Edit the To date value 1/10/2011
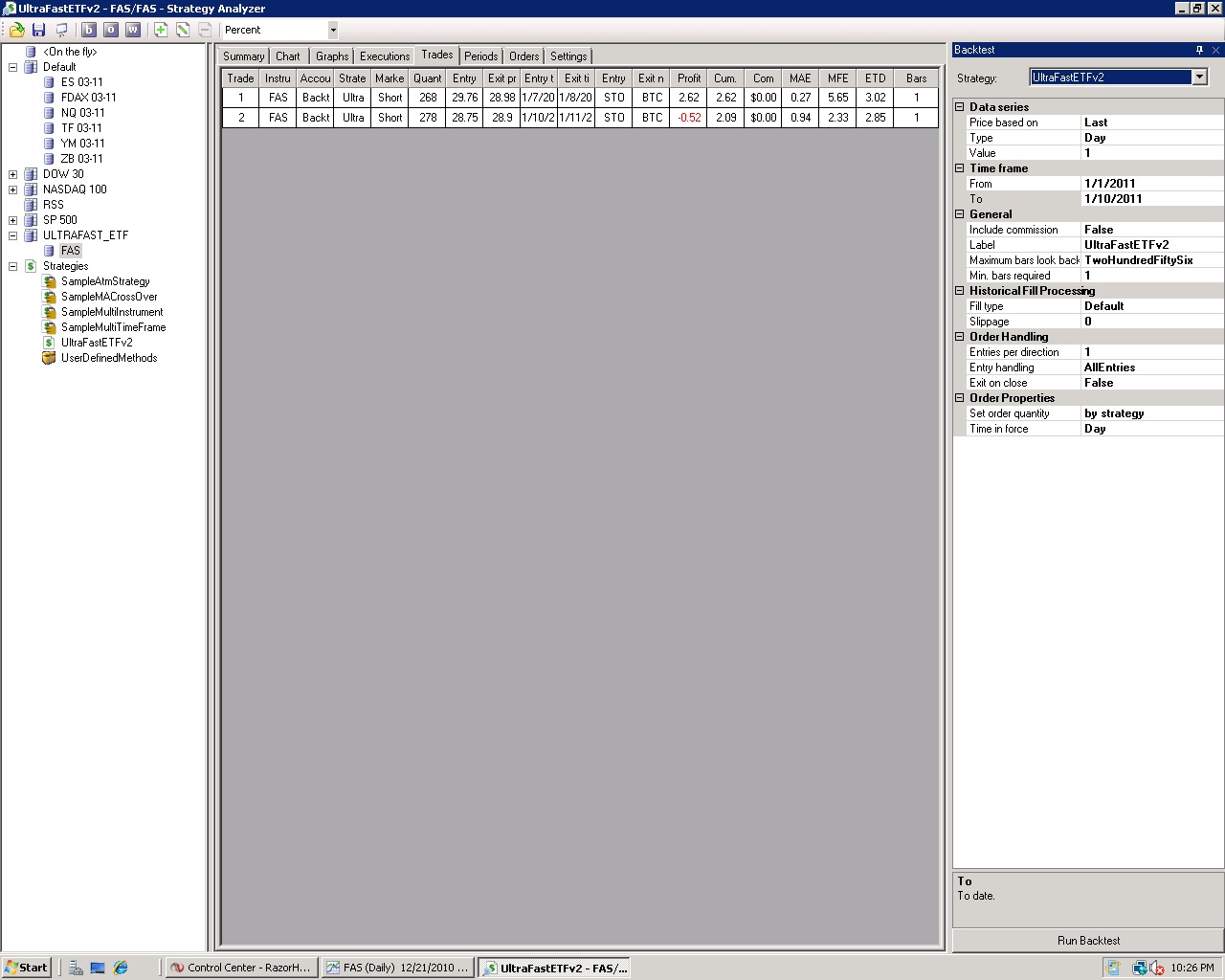Screen dimensions: 1225x980 pyautogui.click(x=1151, y=199)
